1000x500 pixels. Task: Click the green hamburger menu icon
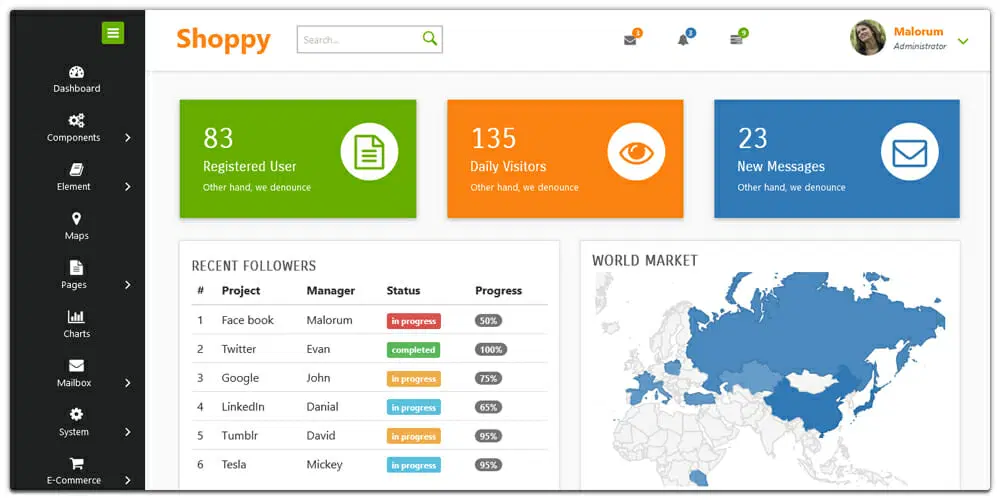[x=113, y=33]
